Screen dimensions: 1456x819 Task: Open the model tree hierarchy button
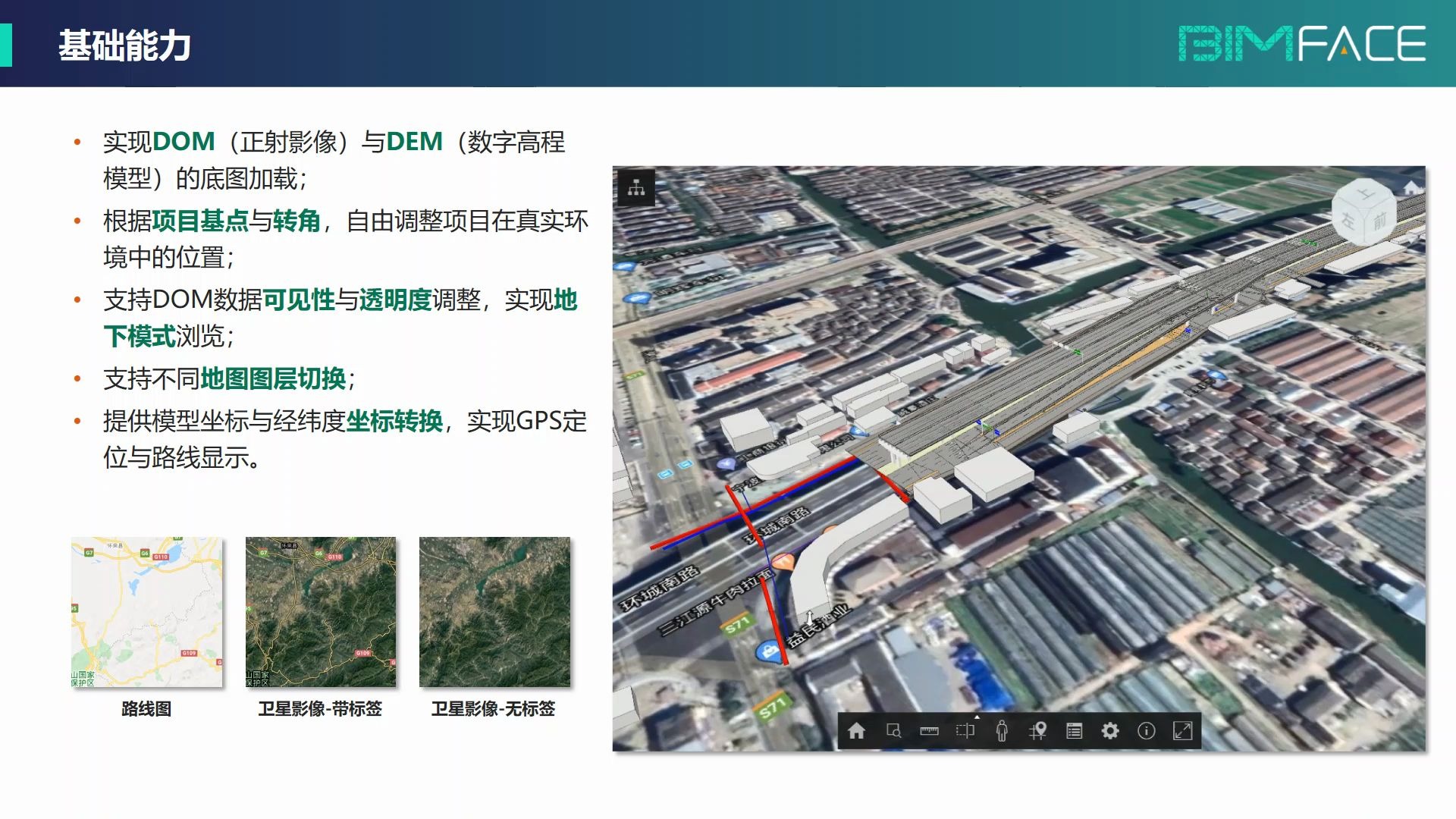pyautogui.click(x=636, y=187)
